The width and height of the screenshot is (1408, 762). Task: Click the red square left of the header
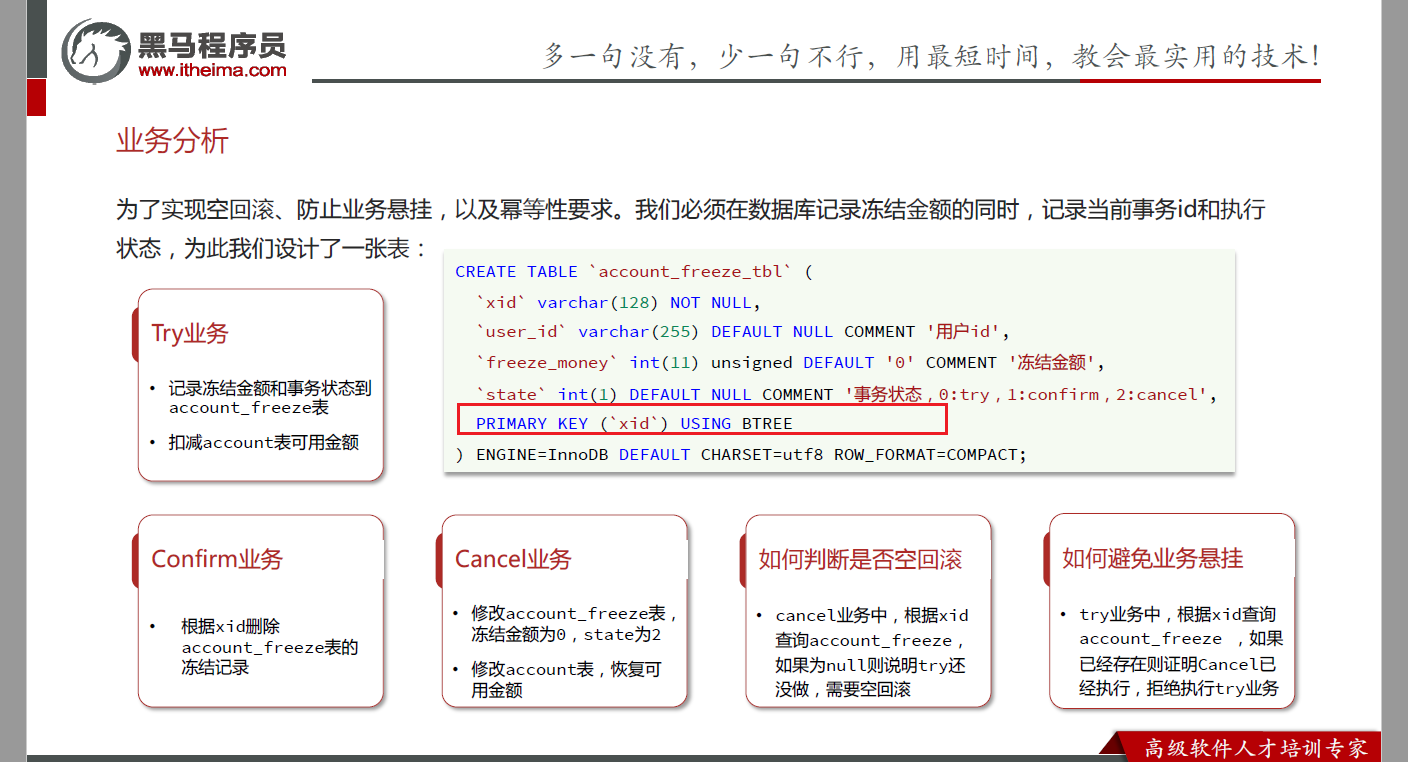pos(36,97)
